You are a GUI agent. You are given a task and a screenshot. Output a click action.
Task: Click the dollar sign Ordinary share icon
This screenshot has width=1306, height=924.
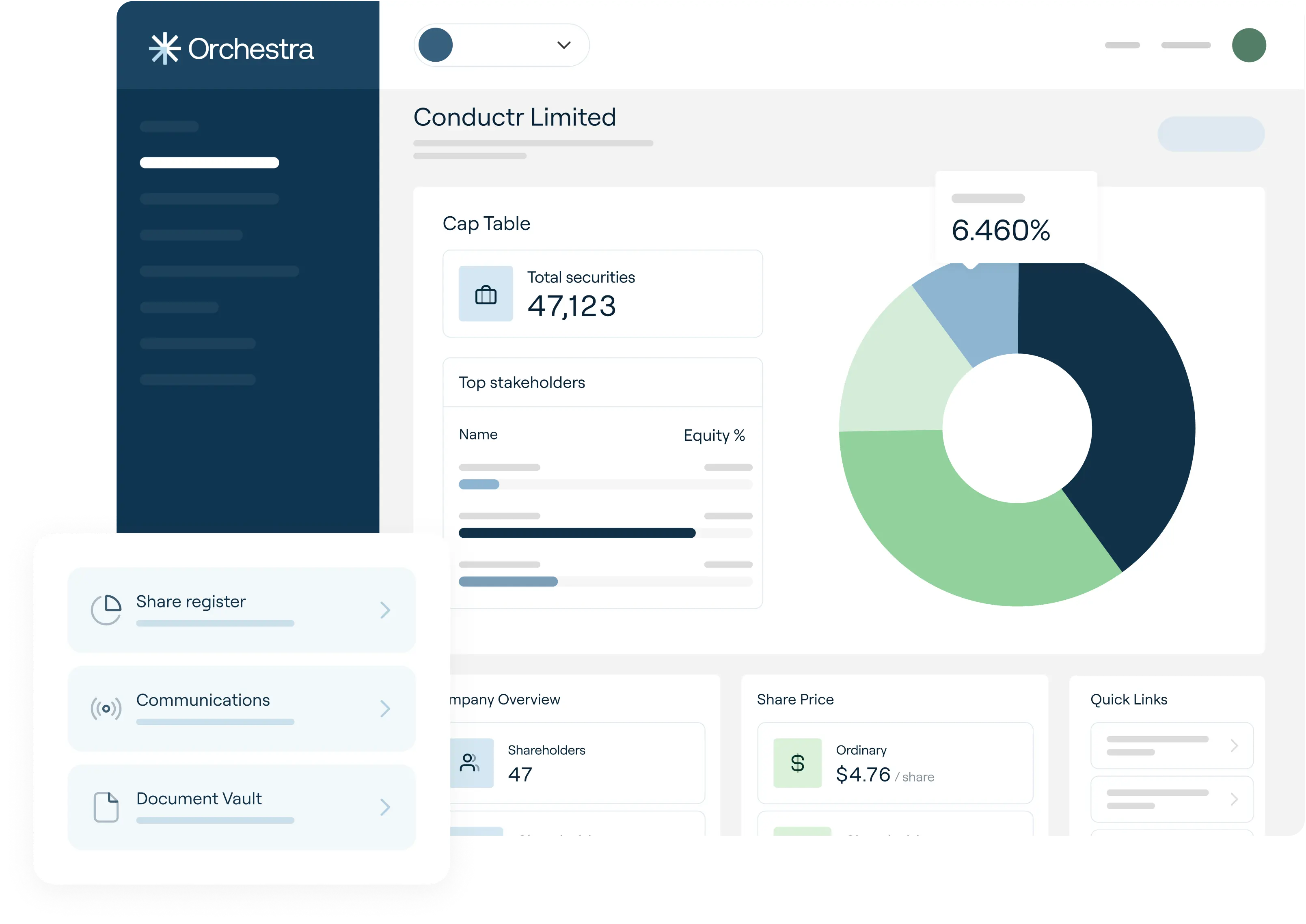pyautogui.click(x=797, y=763)
